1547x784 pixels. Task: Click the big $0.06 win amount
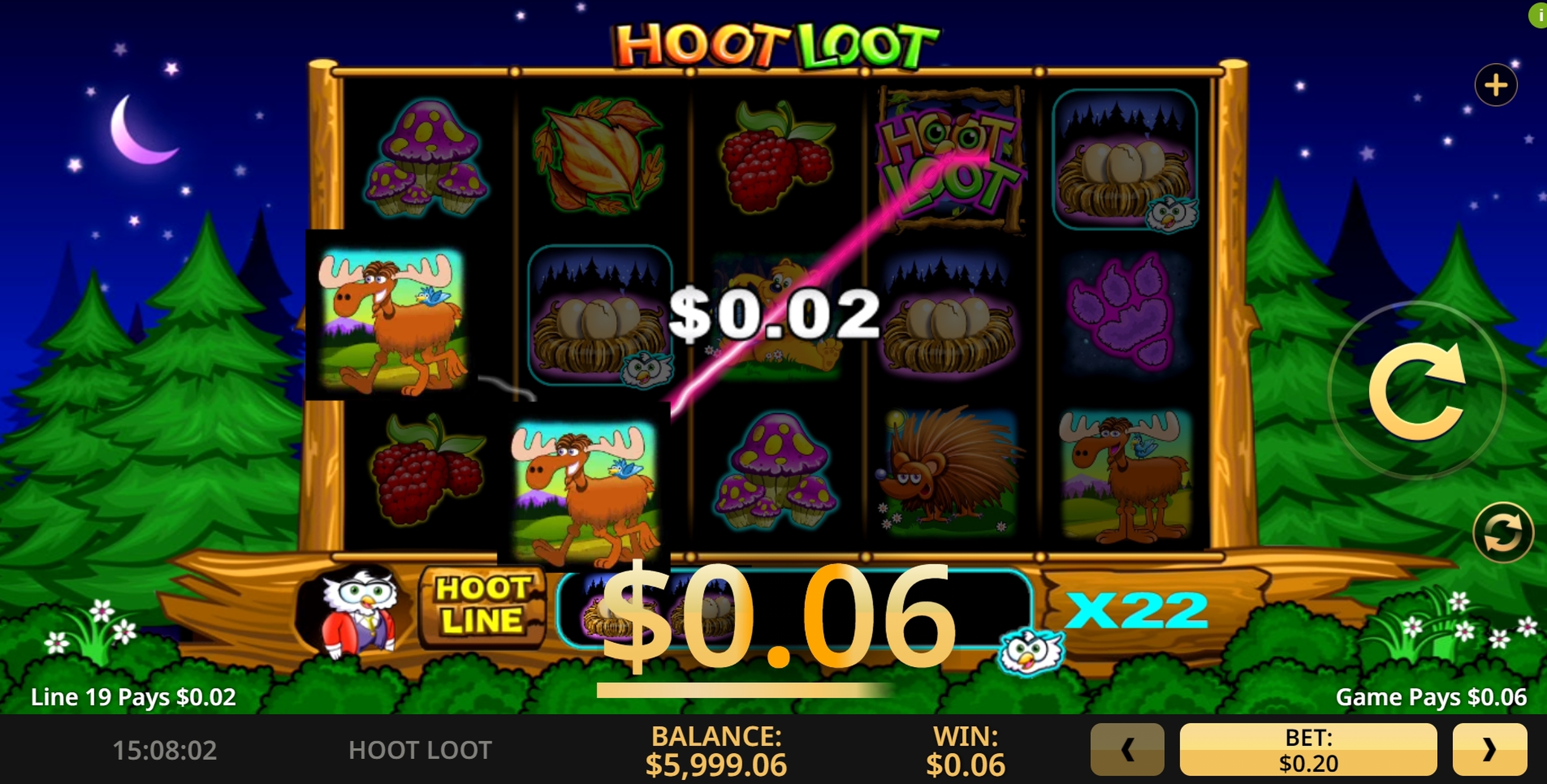(x=778, y=619)
